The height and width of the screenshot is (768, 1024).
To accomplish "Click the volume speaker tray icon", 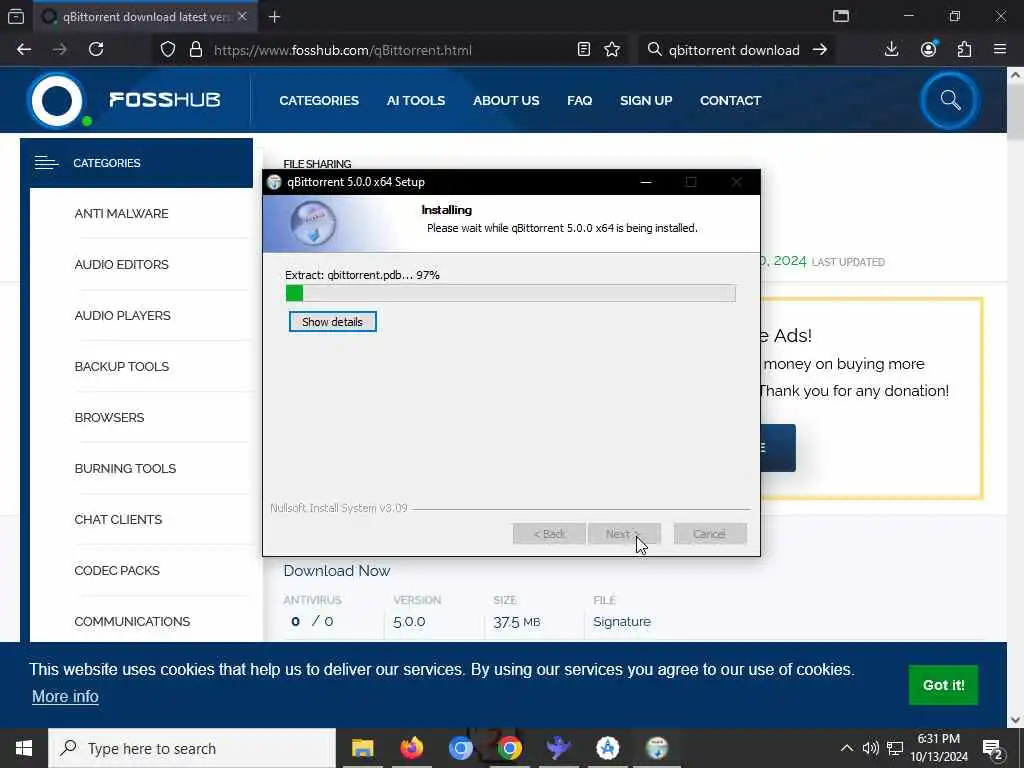I will pos(870,748).
